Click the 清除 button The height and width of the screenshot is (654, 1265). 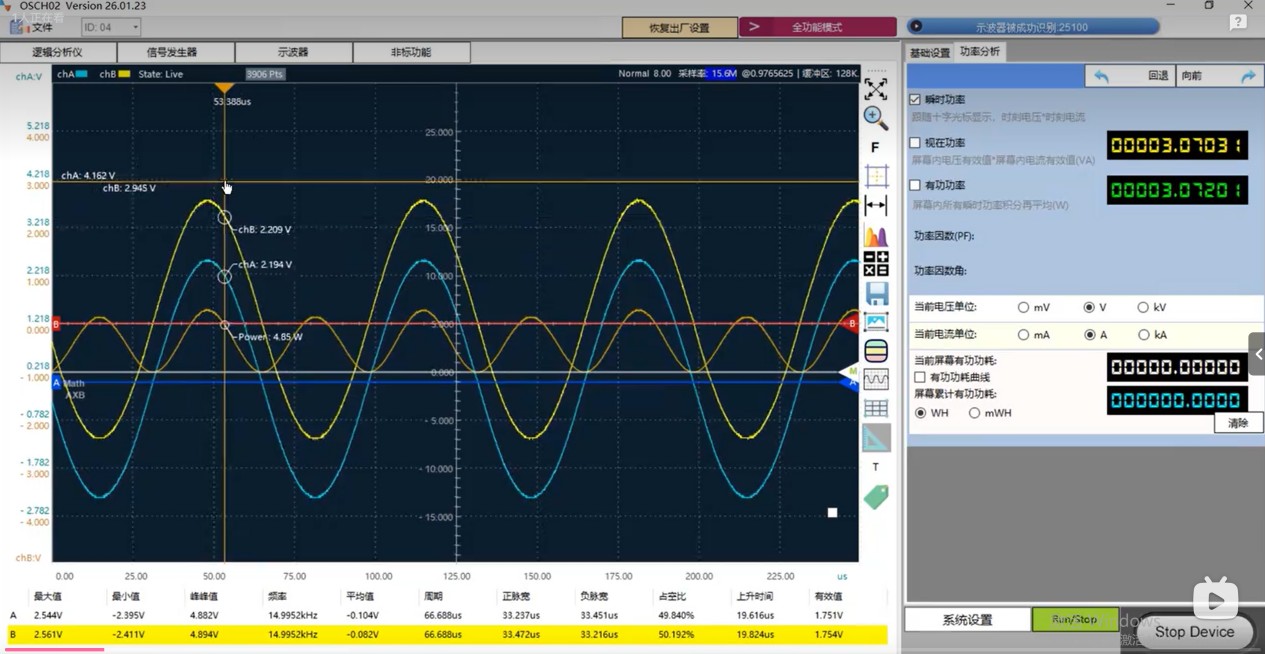[x=1238, y=423]
